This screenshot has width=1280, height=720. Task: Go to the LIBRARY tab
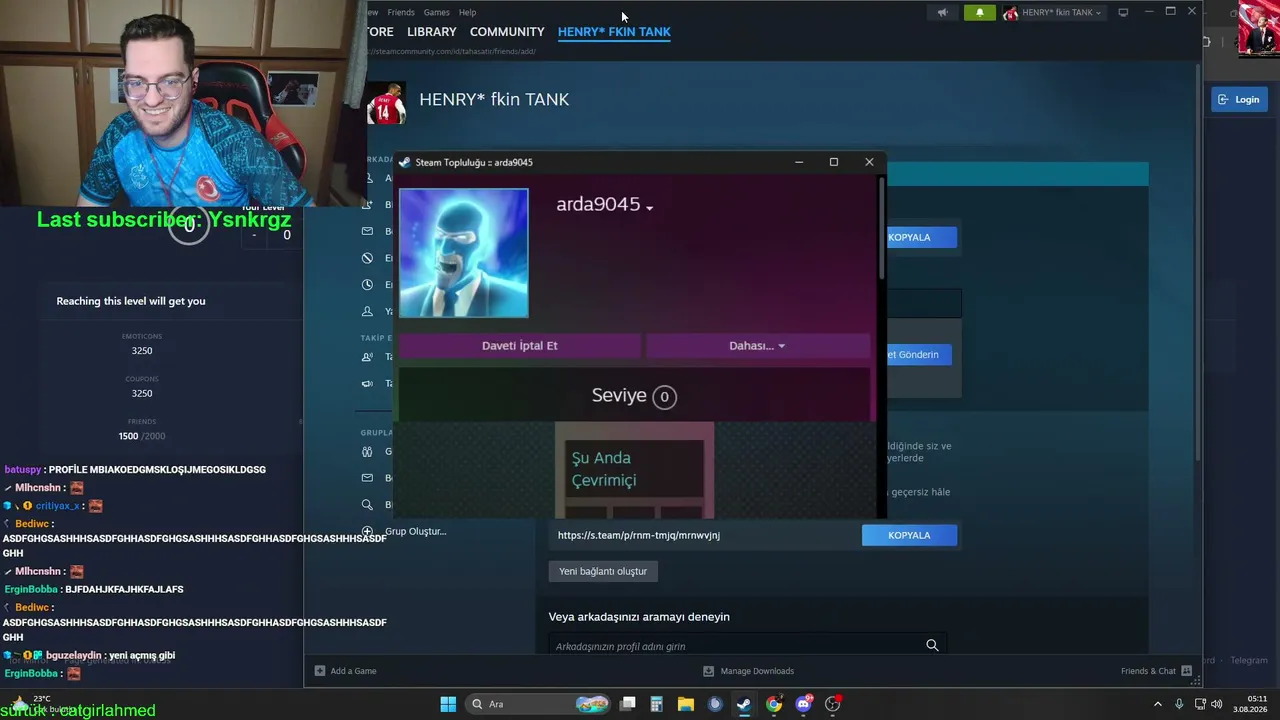pyautogui.click(x=432, y=32)
